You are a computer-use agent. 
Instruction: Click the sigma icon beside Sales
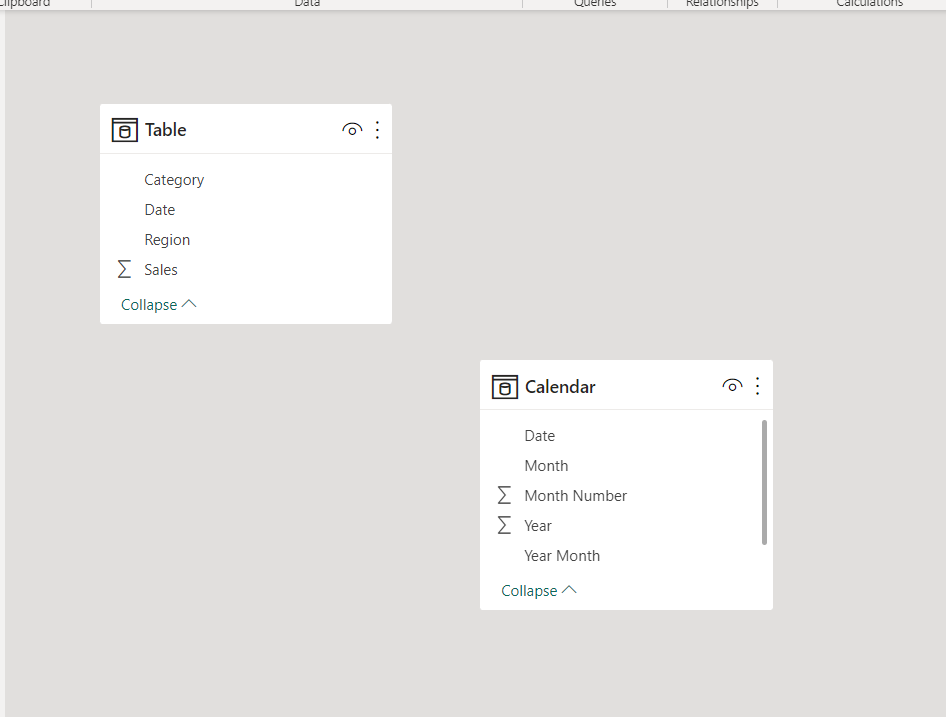124,269
